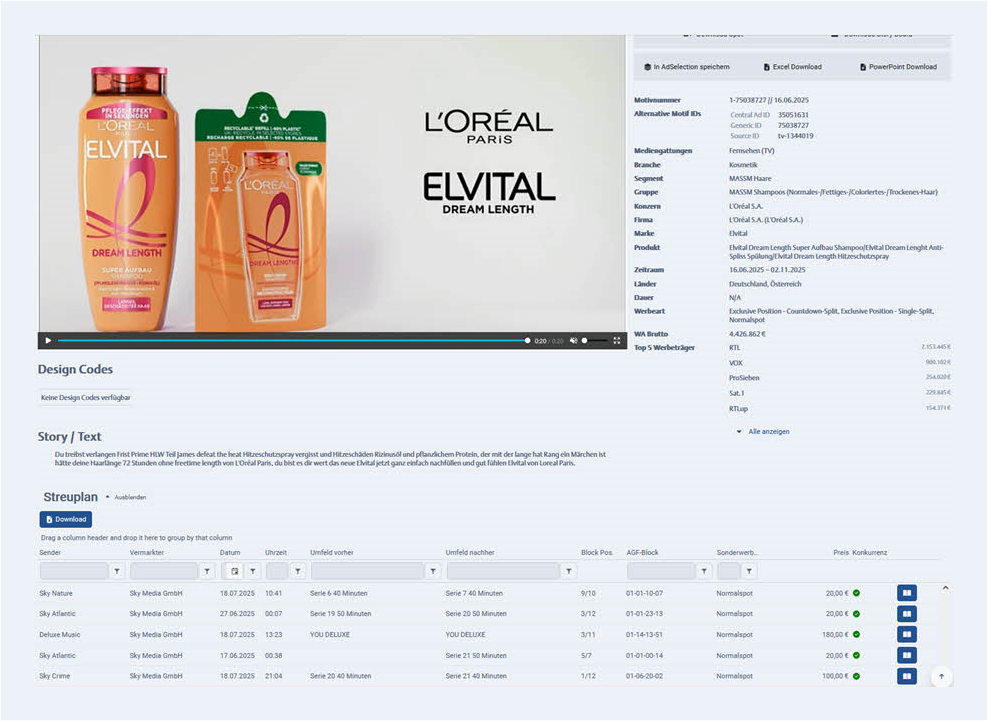This screenshot has width=988, height=721.
Task: Click the Sender filter input field
Action: (74, 571)
